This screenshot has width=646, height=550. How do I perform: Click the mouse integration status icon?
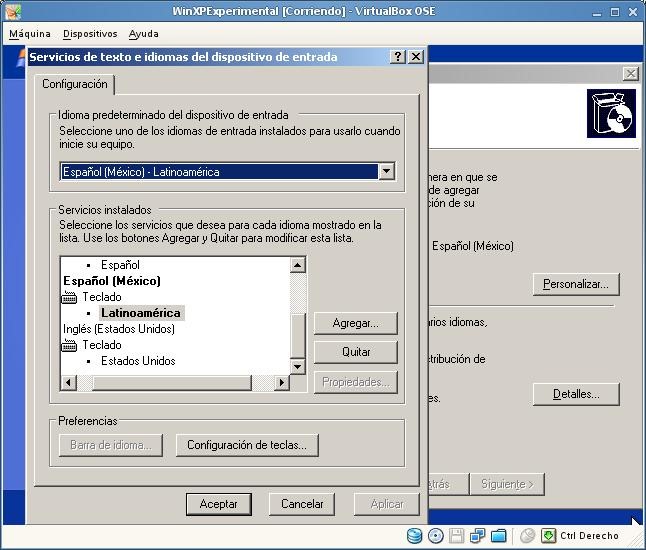527,536
